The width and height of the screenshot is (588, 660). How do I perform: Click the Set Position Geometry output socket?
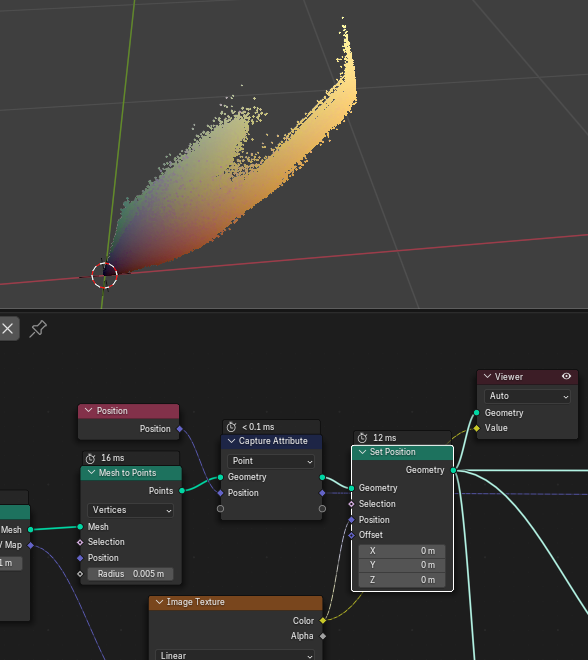tap(454, 470)
